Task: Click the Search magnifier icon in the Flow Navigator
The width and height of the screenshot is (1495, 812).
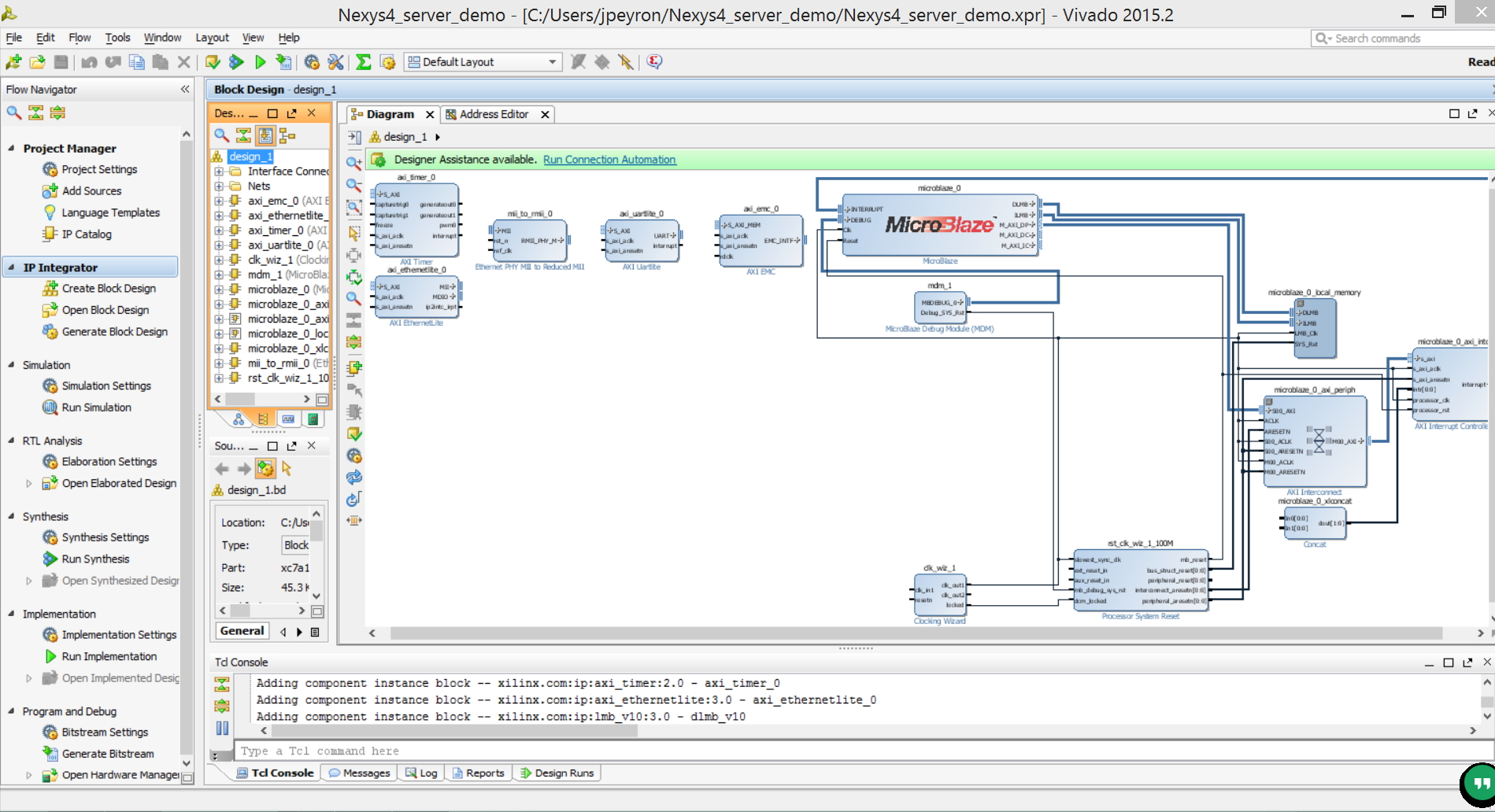Action: coord(14,113)
